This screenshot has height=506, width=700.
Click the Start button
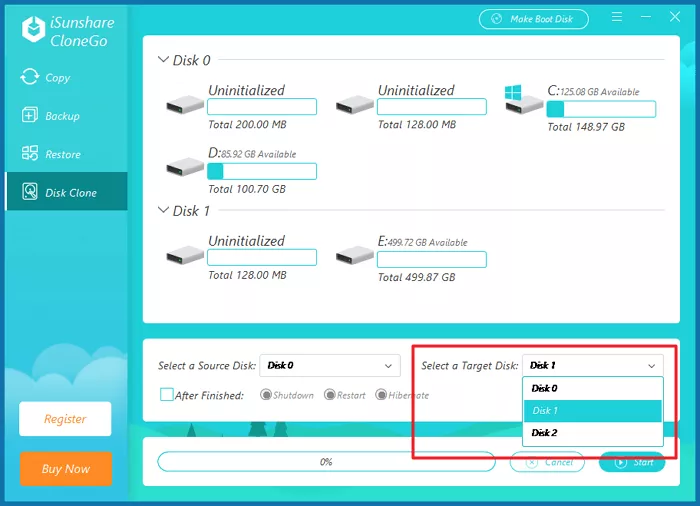point(632,462)
